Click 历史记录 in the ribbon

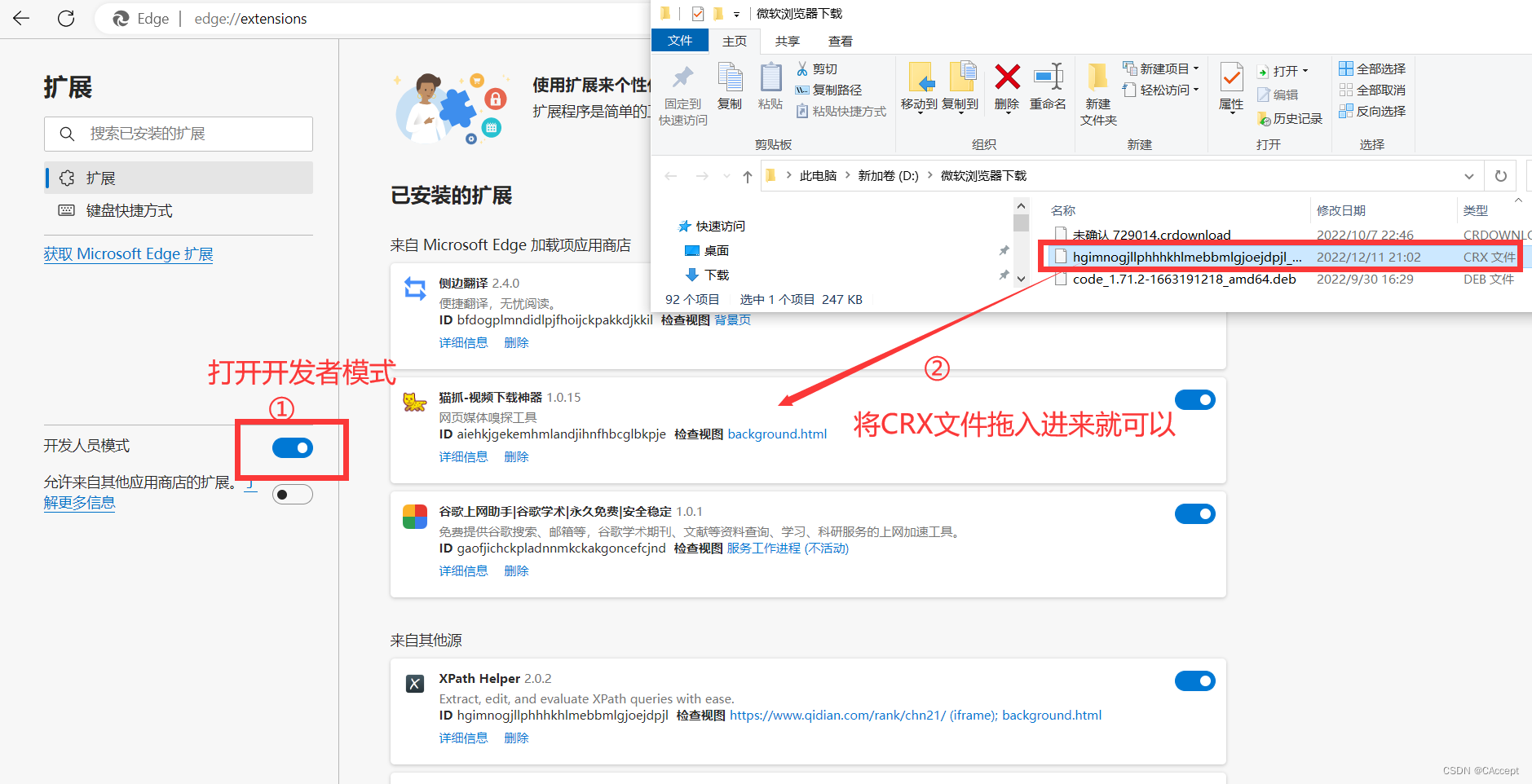1290,119
